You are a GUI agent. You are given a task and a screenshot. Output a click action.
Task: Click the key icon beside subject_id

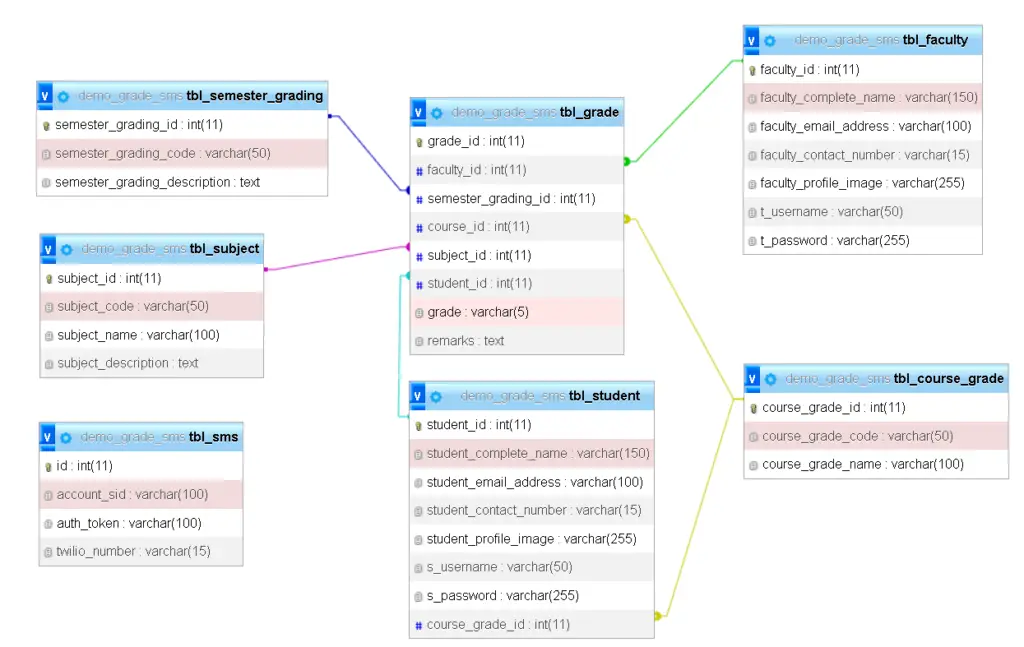point(48,278)
